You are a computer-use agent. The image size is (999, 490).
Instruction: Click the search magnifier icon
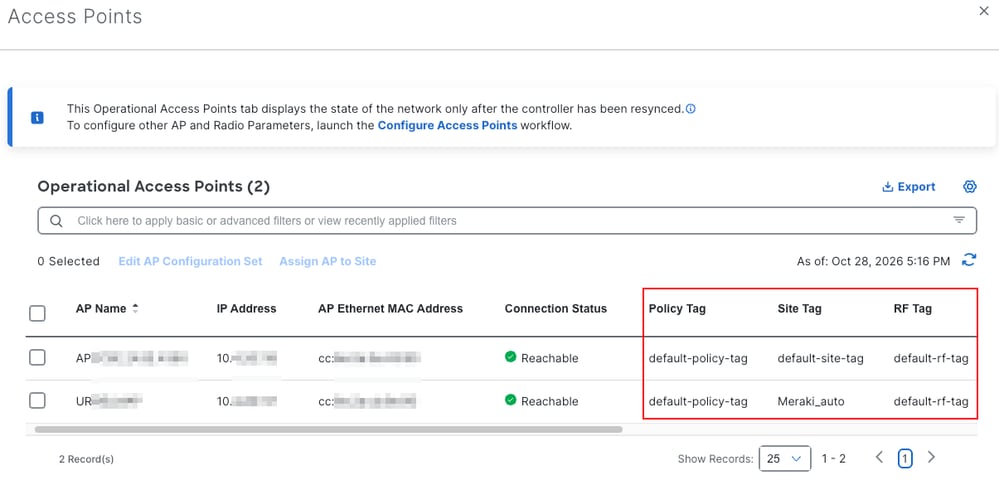coord(56,221)
